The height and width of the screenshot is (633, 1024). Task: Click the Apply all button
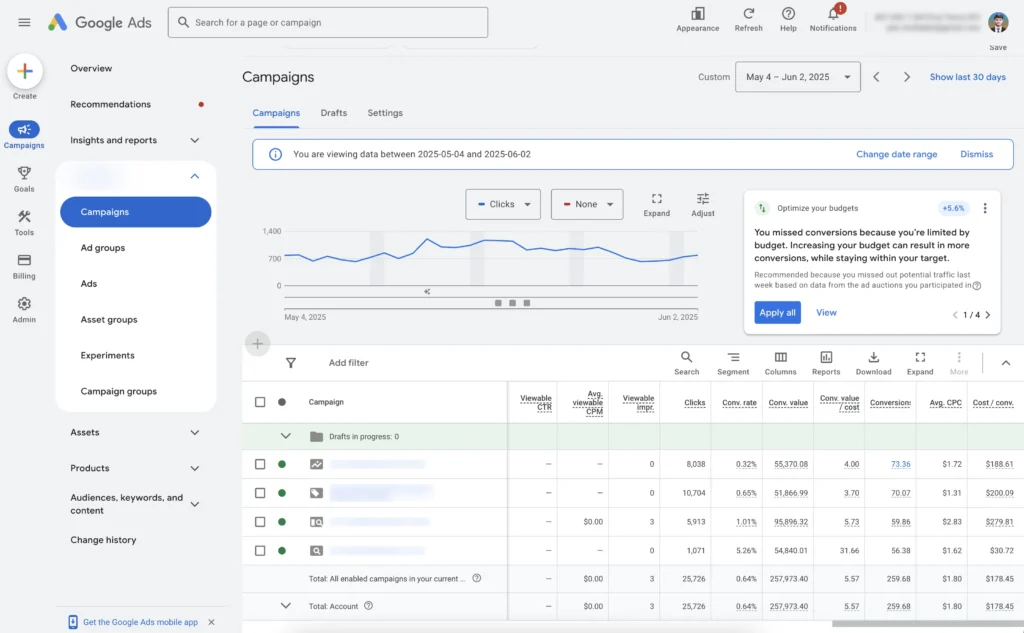click(x=777, y=313)
